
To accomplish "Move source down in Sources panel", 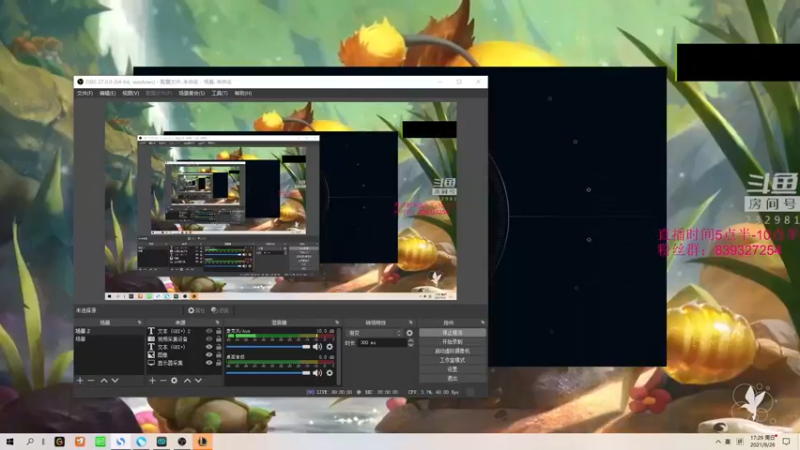I will [198, 381].
